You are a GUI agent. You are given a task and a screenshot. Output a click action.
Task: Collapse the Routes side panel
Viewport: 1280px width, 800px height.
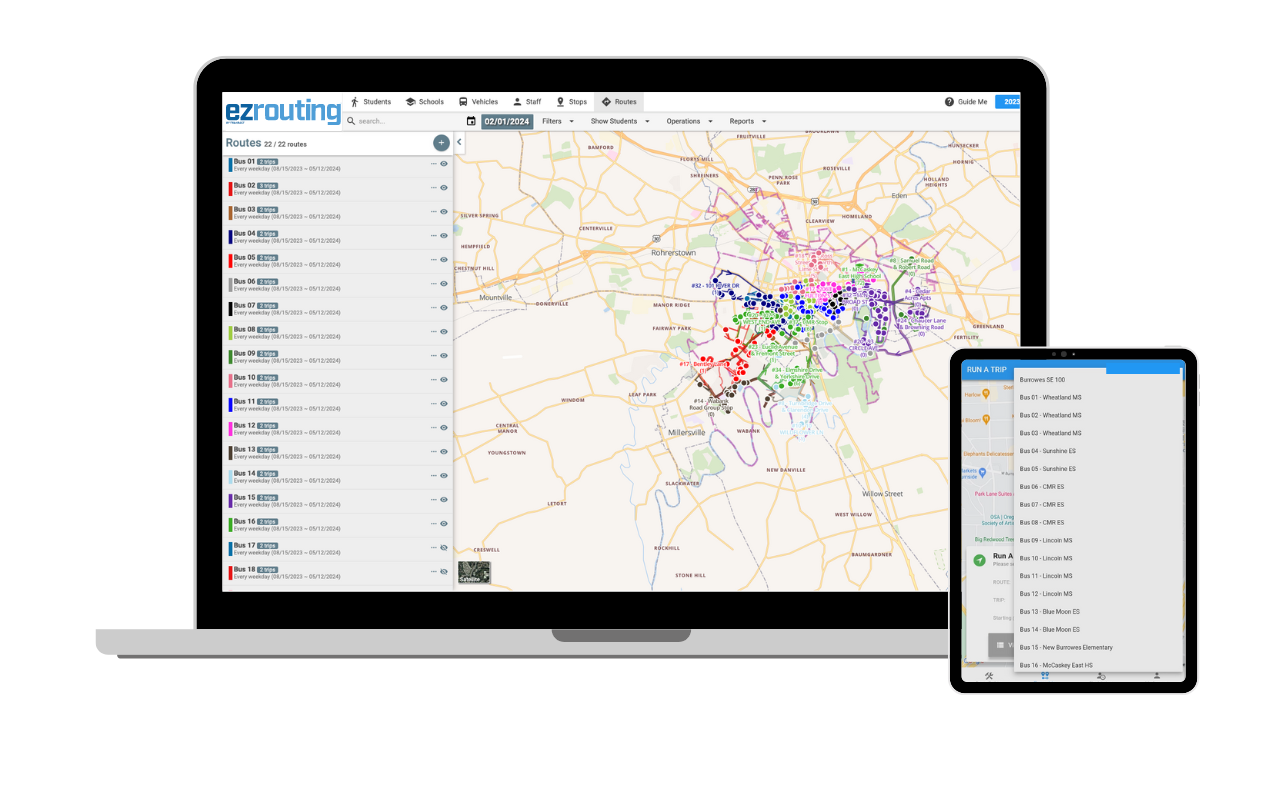click(x=459, y=142)
